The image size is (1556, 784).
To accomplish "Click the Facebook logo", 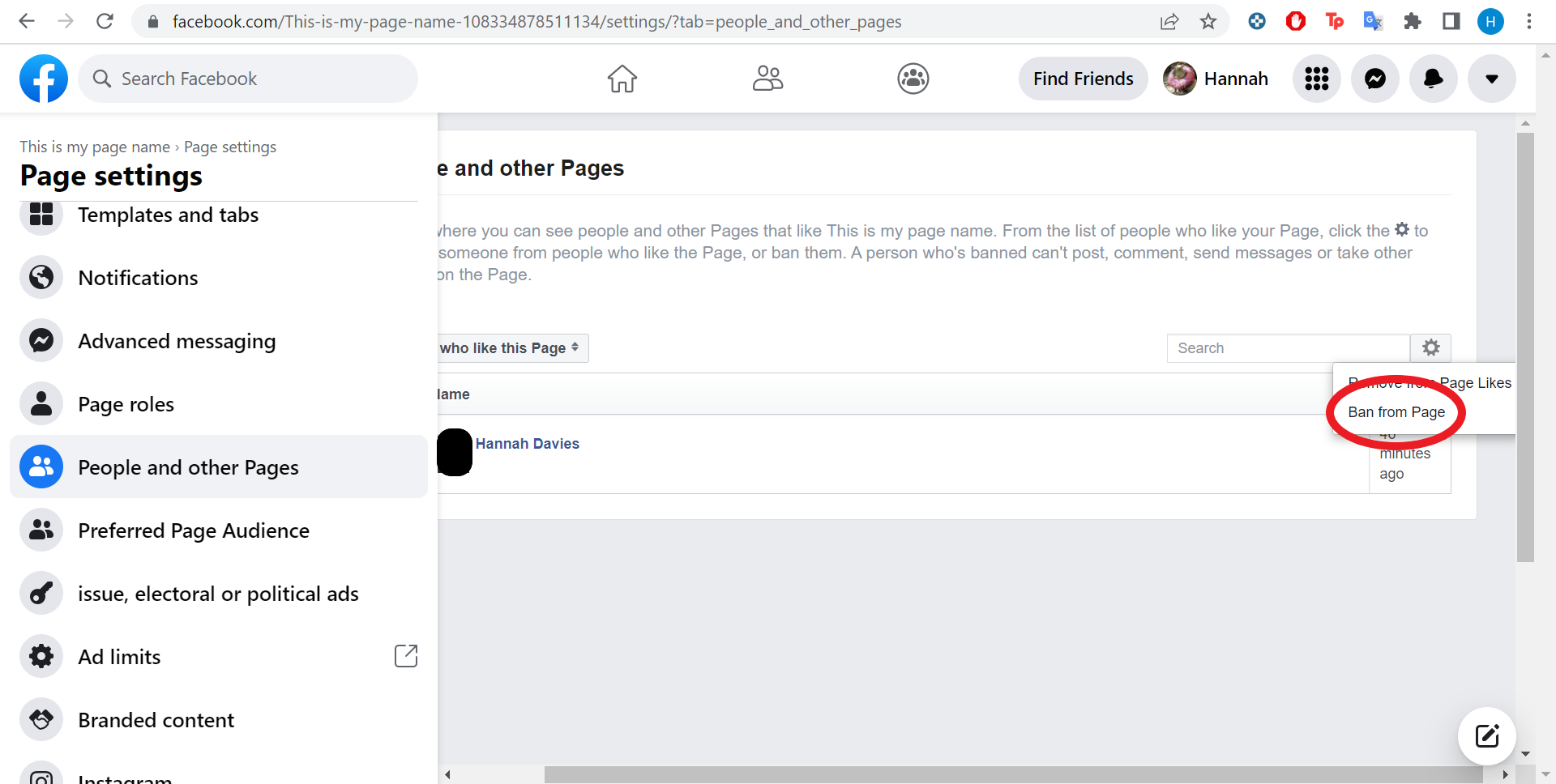I will [x=44, y=79].
